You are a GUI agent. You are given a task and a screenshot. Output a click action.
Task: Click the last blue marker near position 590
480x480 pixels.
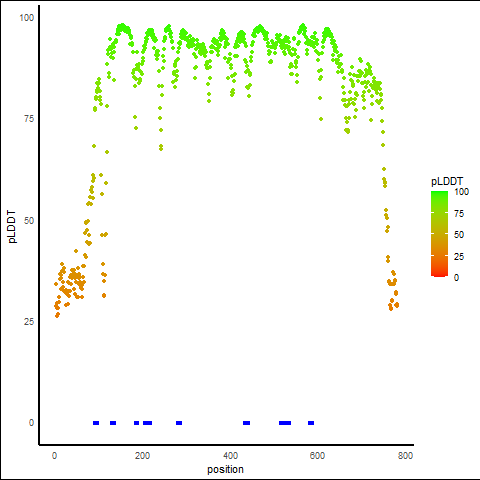coord(311,423)
